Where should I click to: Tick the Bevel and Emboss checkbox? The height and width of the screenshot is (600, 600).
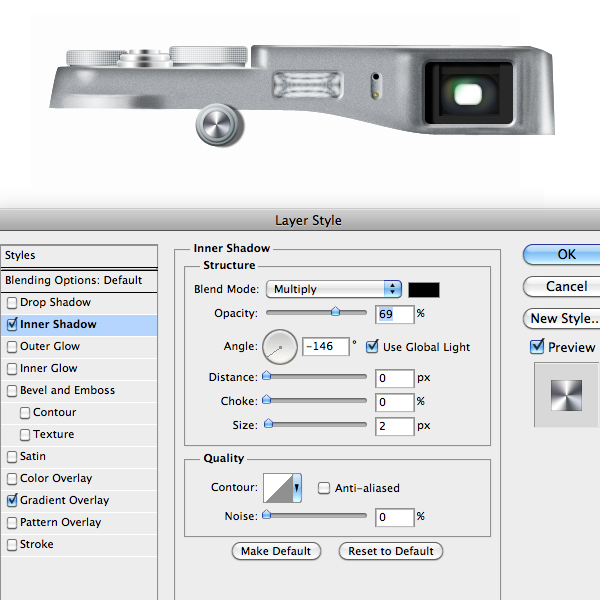pyautogui.click(x=12, y=391)
